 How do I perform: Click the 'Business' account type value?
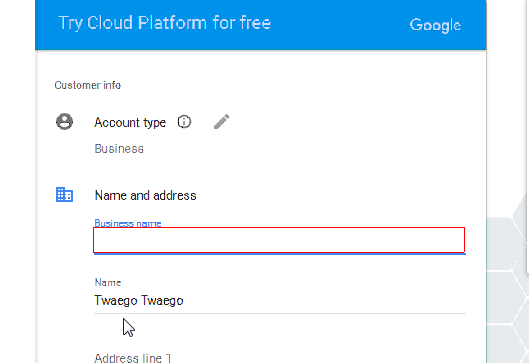click(x=119, y=149)
